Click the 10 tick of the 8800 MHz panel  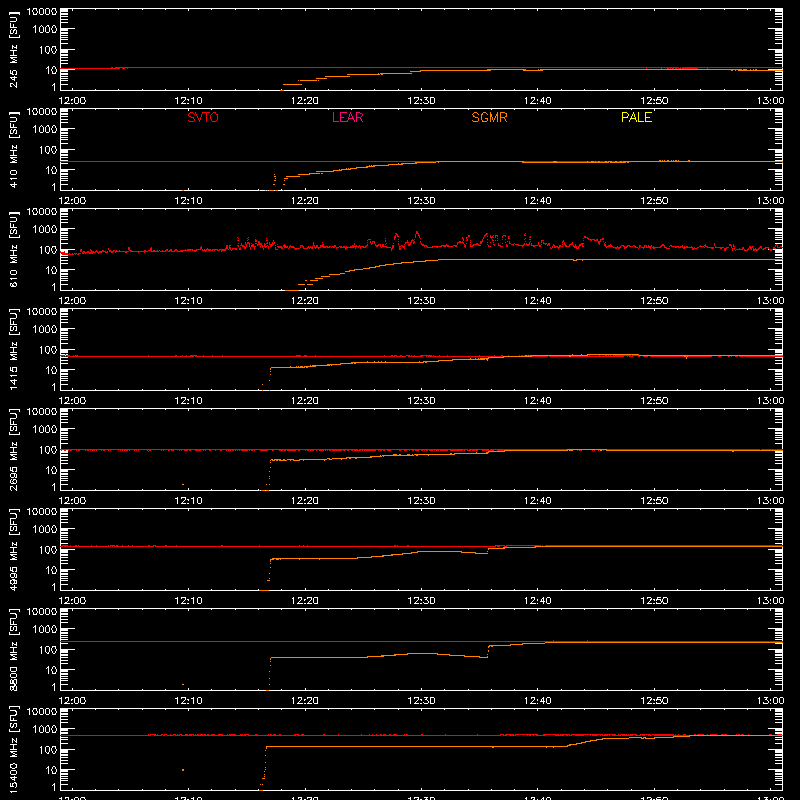(51, 670)
